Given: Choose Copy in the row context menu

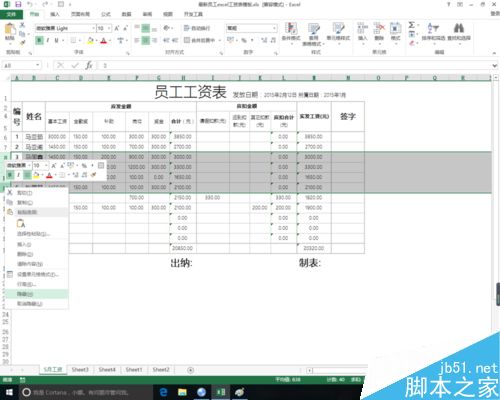Looking at the screenshot, I should (37, 202).
